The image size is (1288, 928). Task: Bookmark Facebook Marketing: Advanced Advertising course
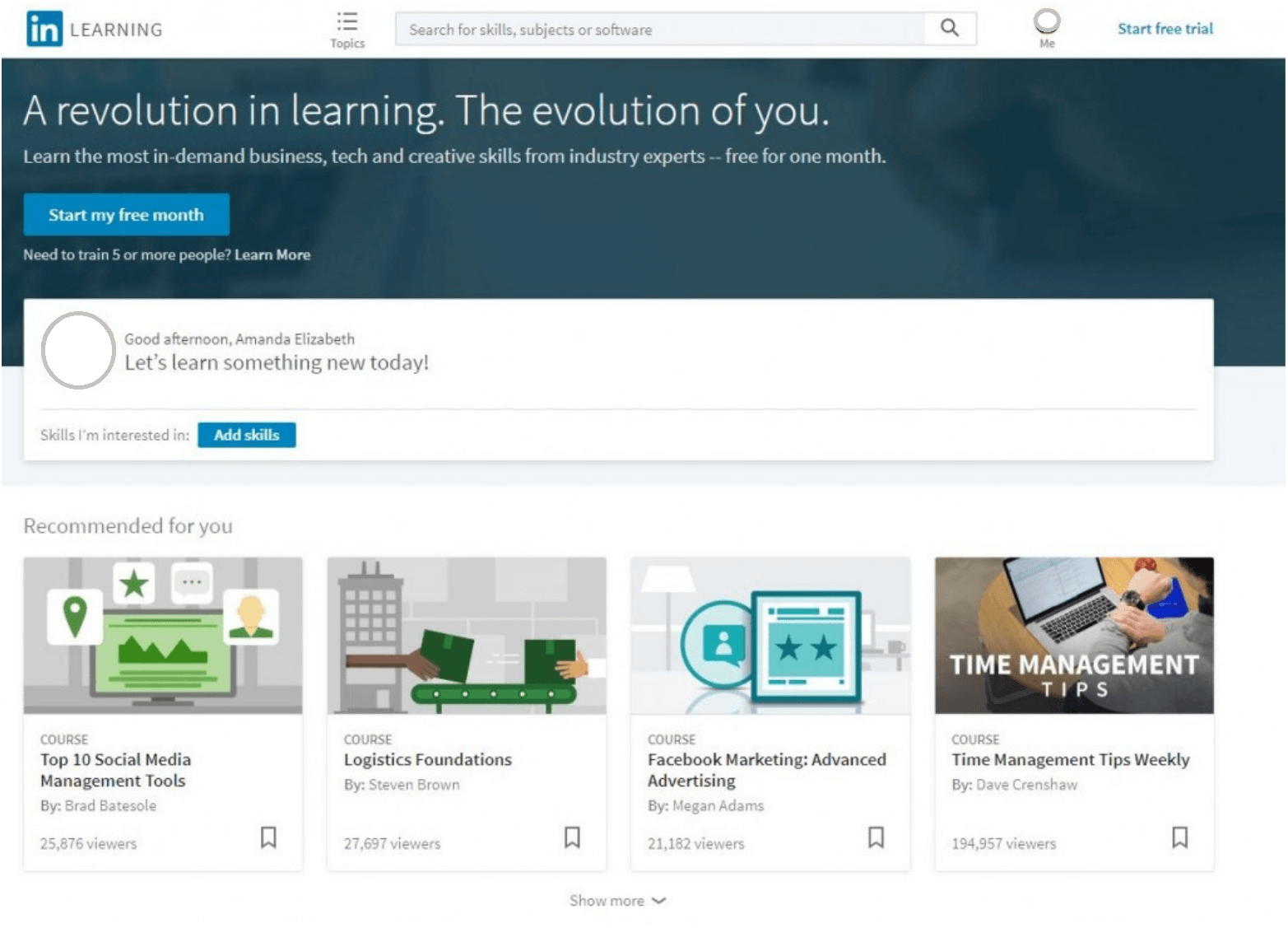[876, 837]
